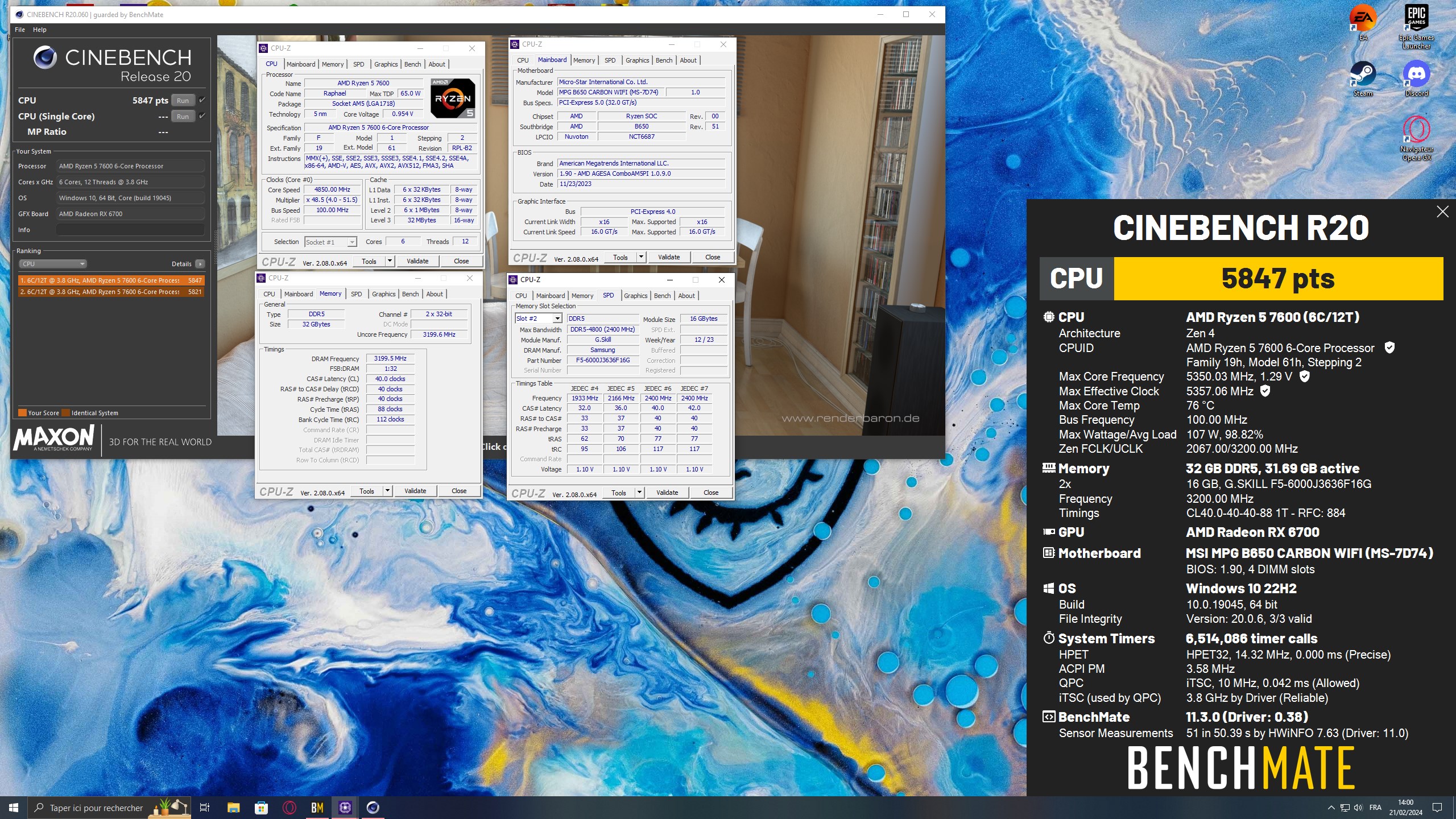Click the shield icon next to Max Core Frequency

(x=1305, y=376)
